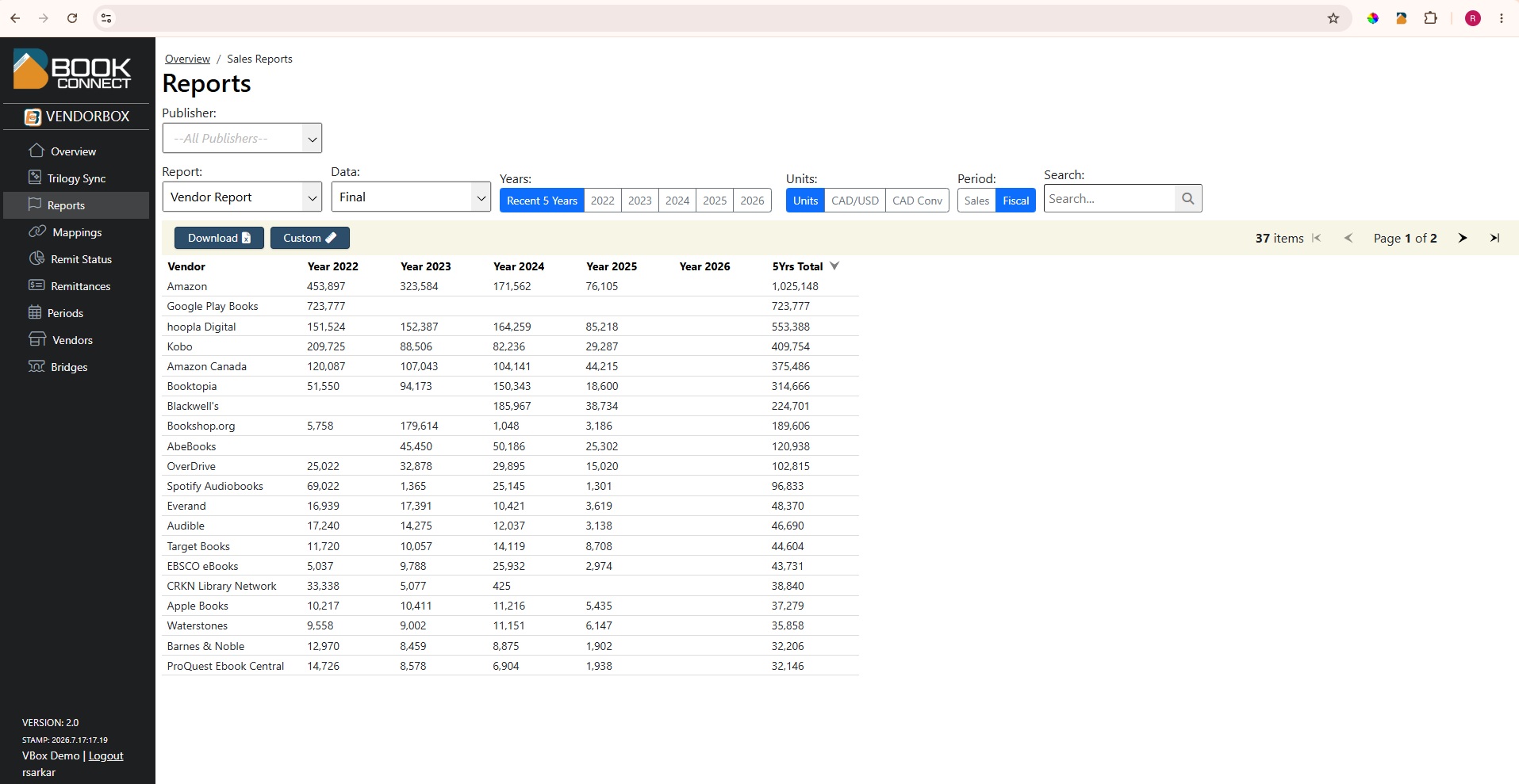Click the Remittances icon

36,285
